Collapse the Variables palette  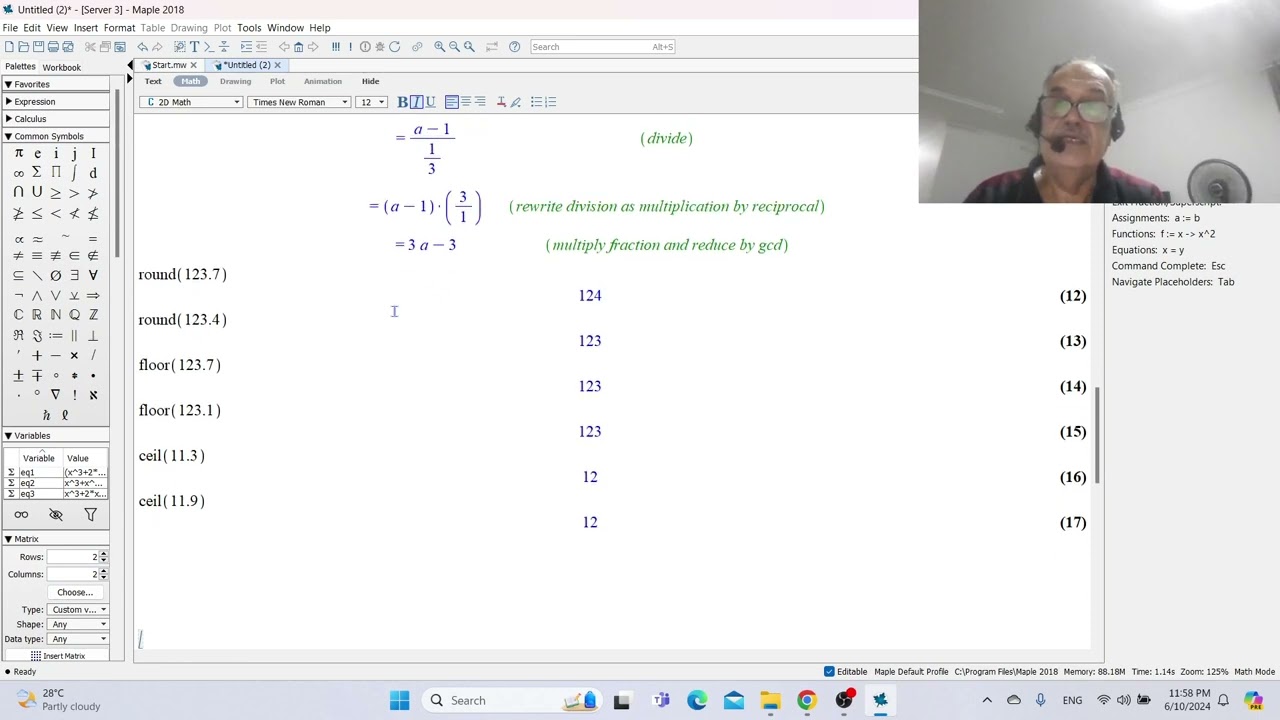tap(8, 436)
